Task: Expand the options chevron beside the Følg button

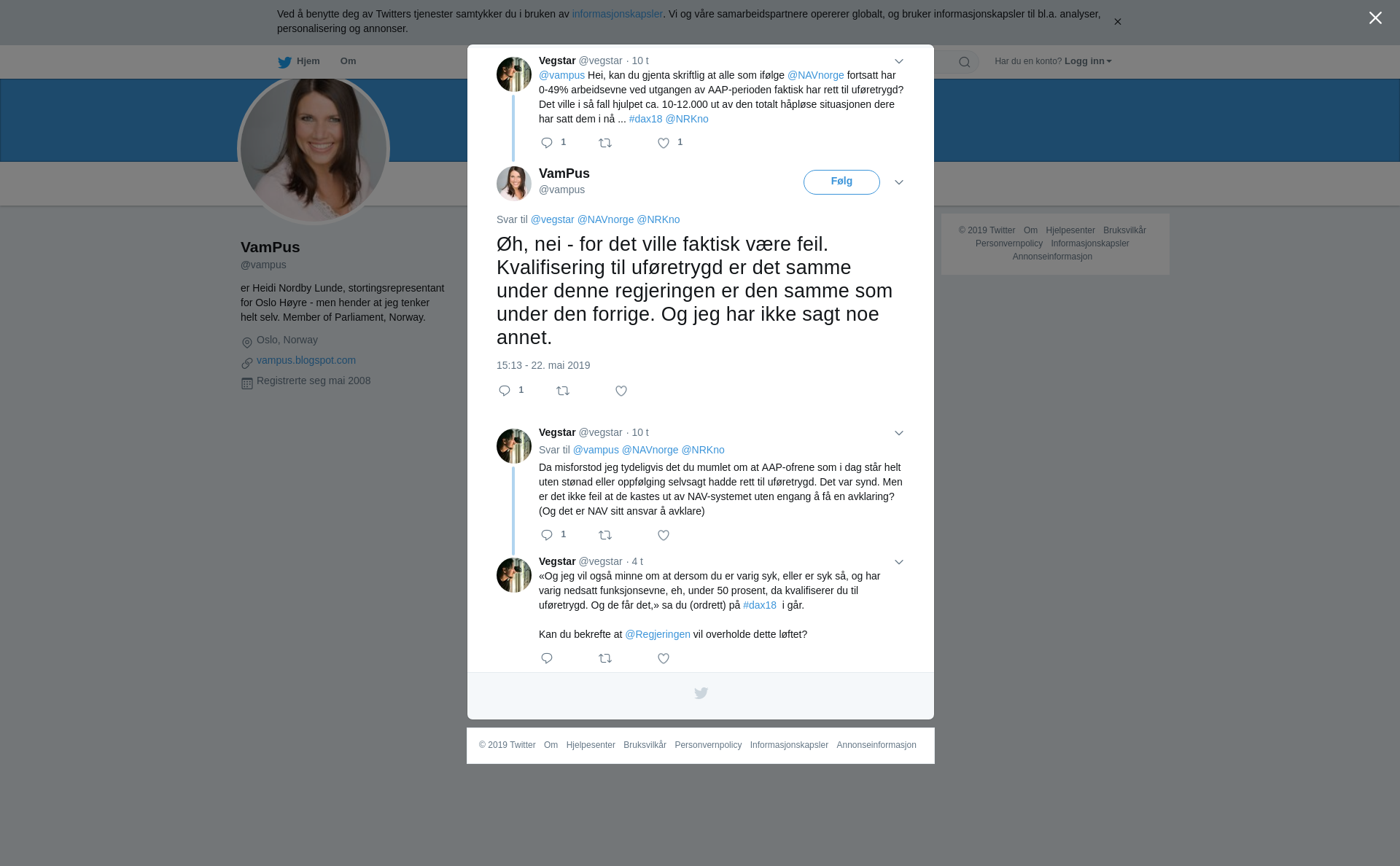Action: [x=899, y=183]
